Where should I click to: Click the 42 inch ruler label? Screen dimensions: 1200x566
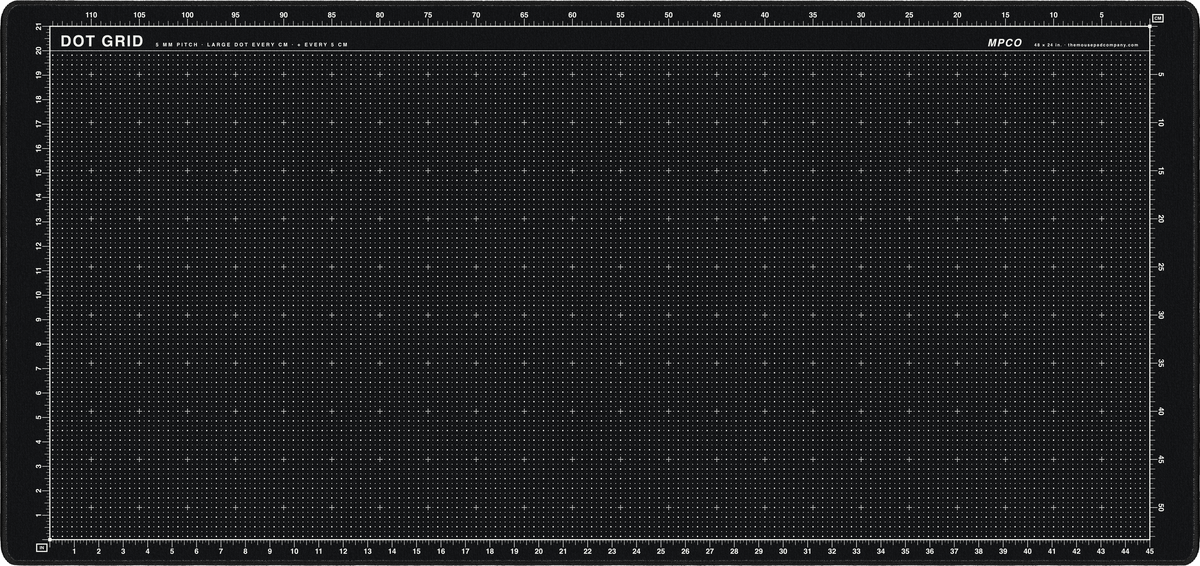click(x=1077, y=551)
